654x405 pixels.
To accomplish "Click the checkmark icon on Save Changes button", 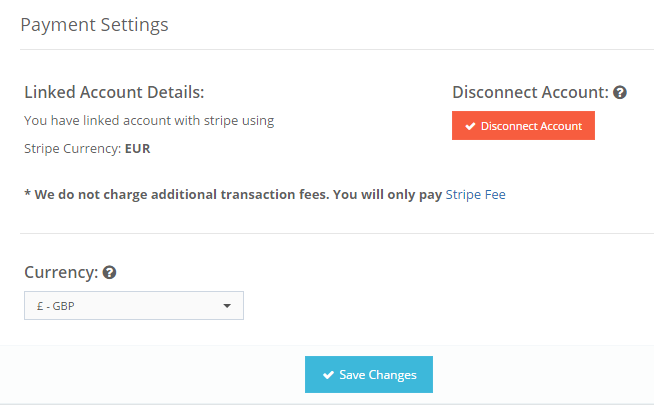I will (x=328, y=375).
